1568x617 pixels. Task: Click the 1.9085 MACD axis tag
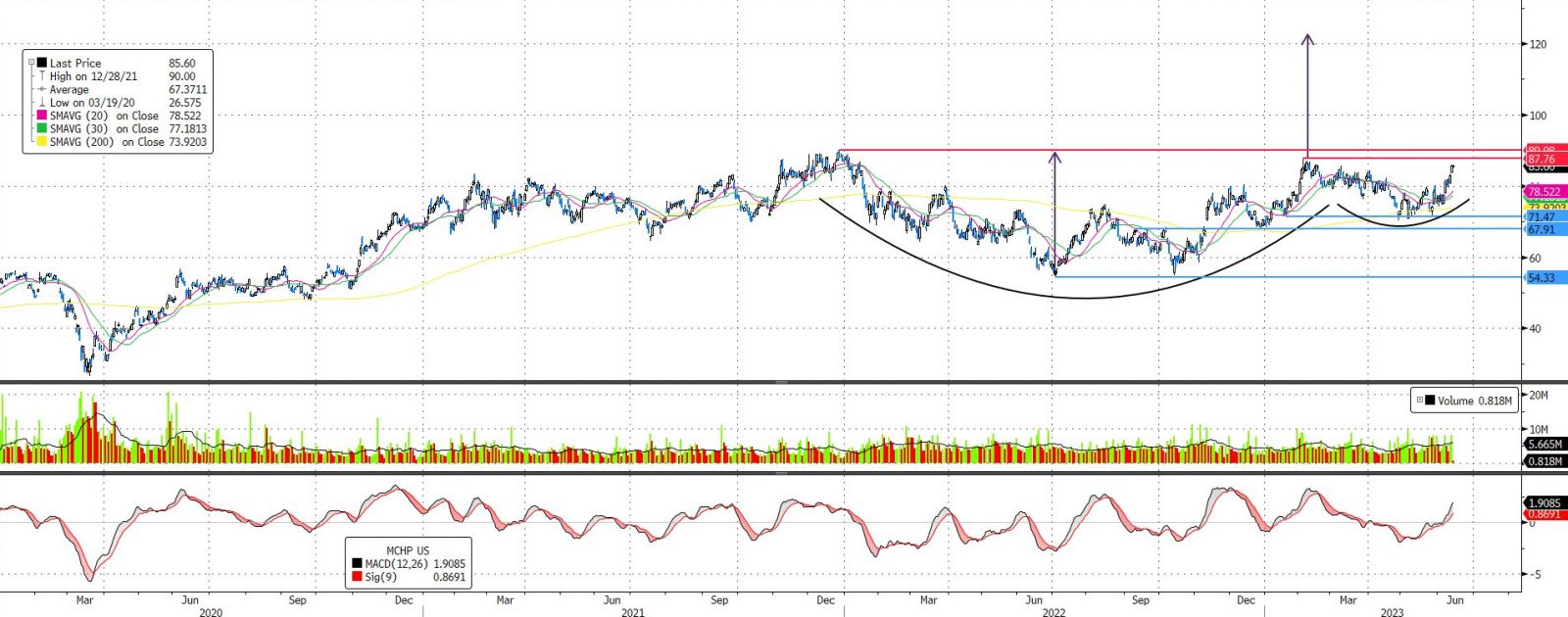[x=1546, y=503]
